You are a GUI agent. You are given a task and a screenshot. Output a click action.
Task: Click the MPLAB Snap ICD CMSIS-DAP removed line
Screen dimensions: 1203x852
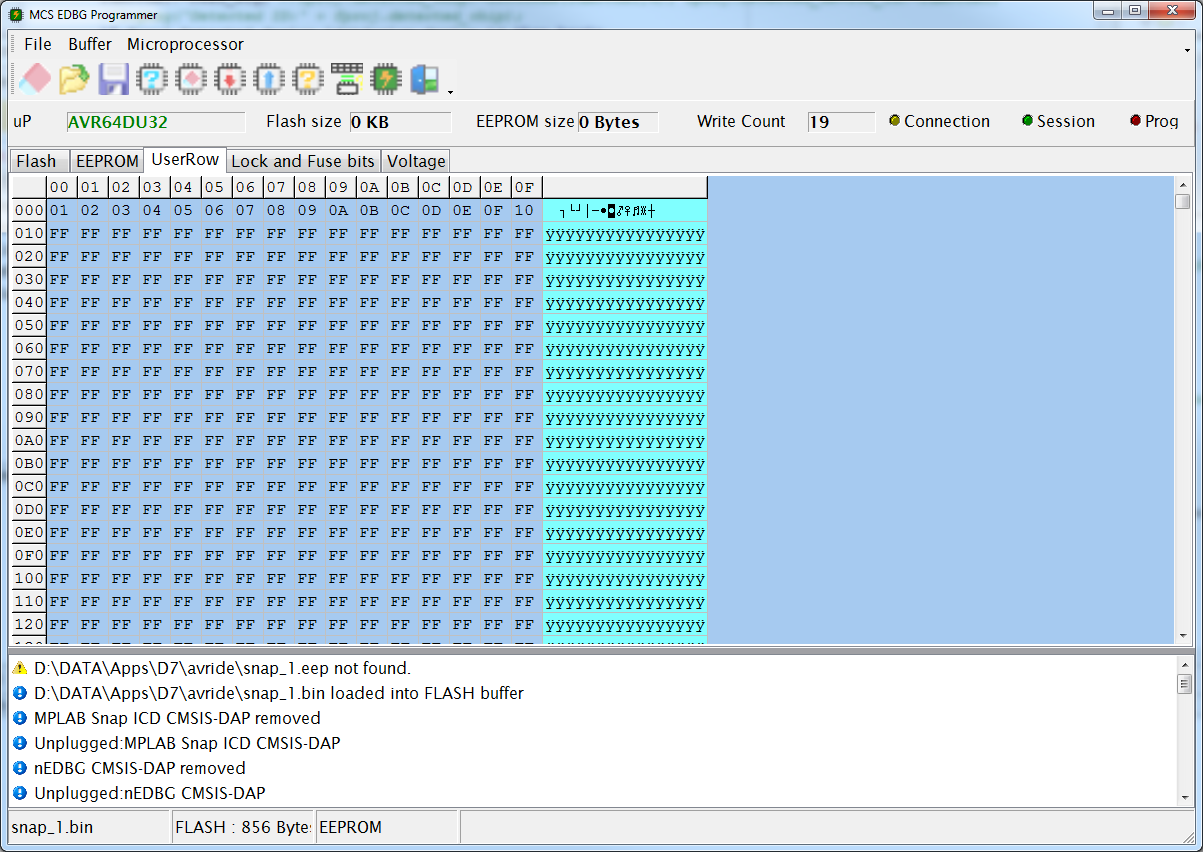tap(177, 718)
